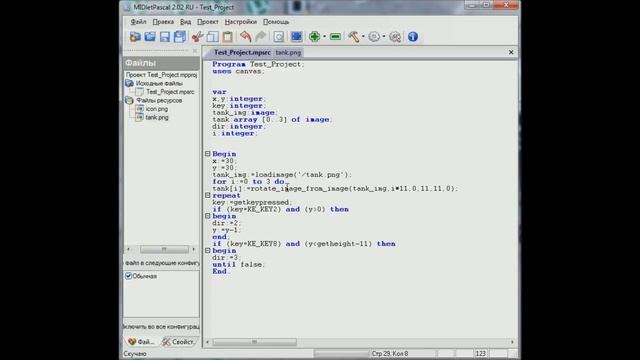Click the Copy toolbar icon
This screenshot has width=640, height=360.
tap(213, 37)
